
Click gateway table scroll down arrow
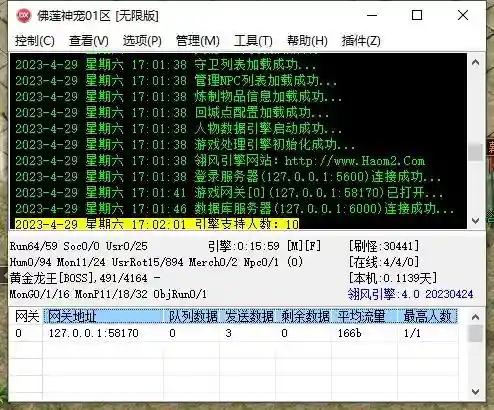point(476,392)
